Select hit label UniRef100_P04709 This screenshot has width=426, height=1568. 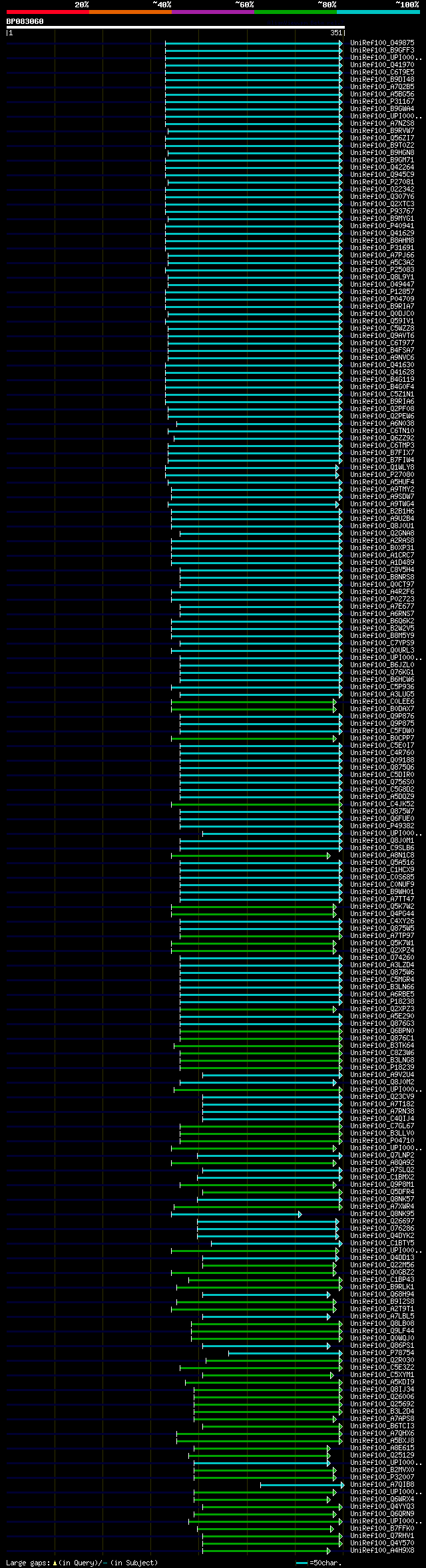pos(382,299)
